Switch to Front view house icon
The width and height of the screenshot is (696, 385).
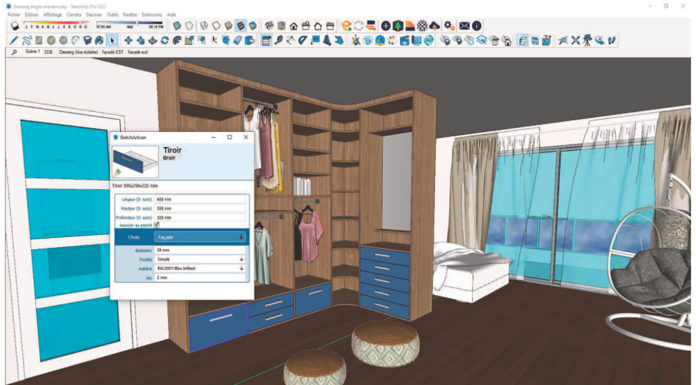pos(293,26)
